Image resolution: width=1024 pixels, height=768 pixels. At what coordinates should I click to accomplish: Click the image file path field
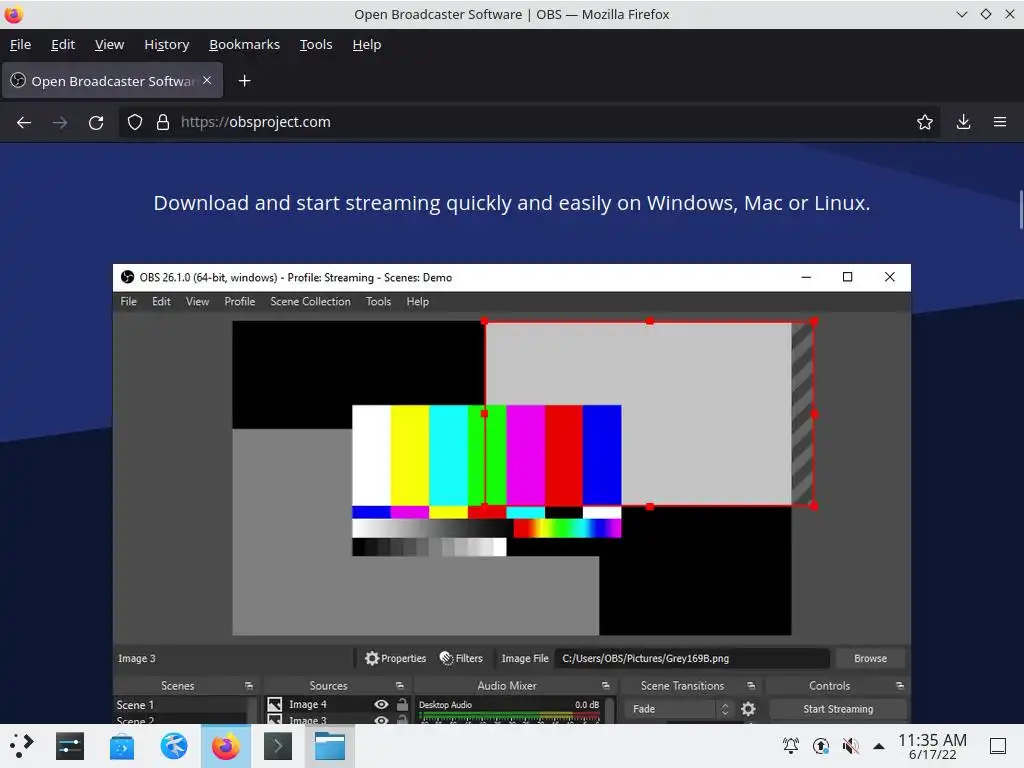click(692, 658)
